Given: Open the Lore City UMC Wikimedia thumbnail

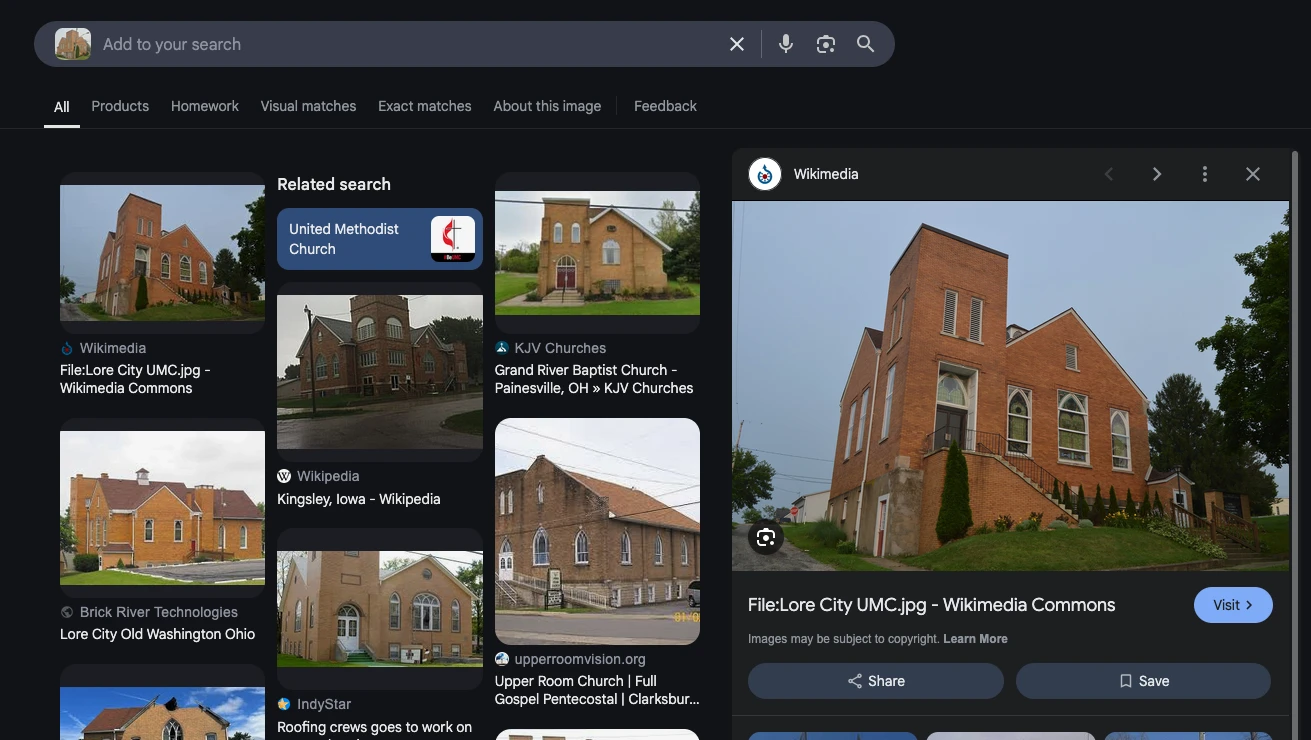Looking at the screenshot, I should 162,252.
